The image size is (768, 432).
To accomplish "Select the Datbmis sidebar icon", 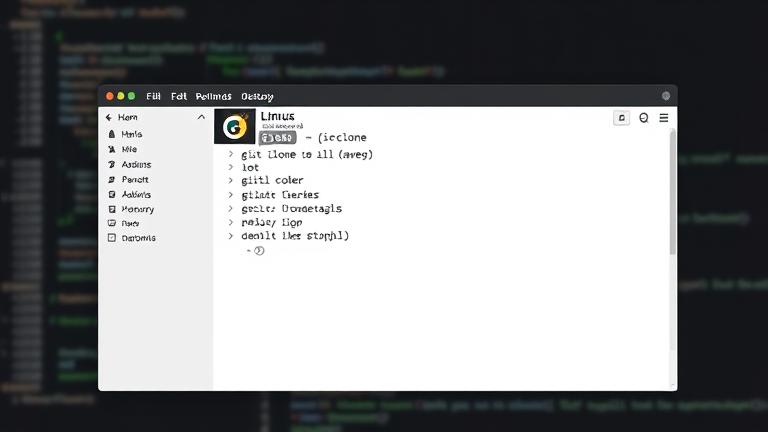I will 112,238.
